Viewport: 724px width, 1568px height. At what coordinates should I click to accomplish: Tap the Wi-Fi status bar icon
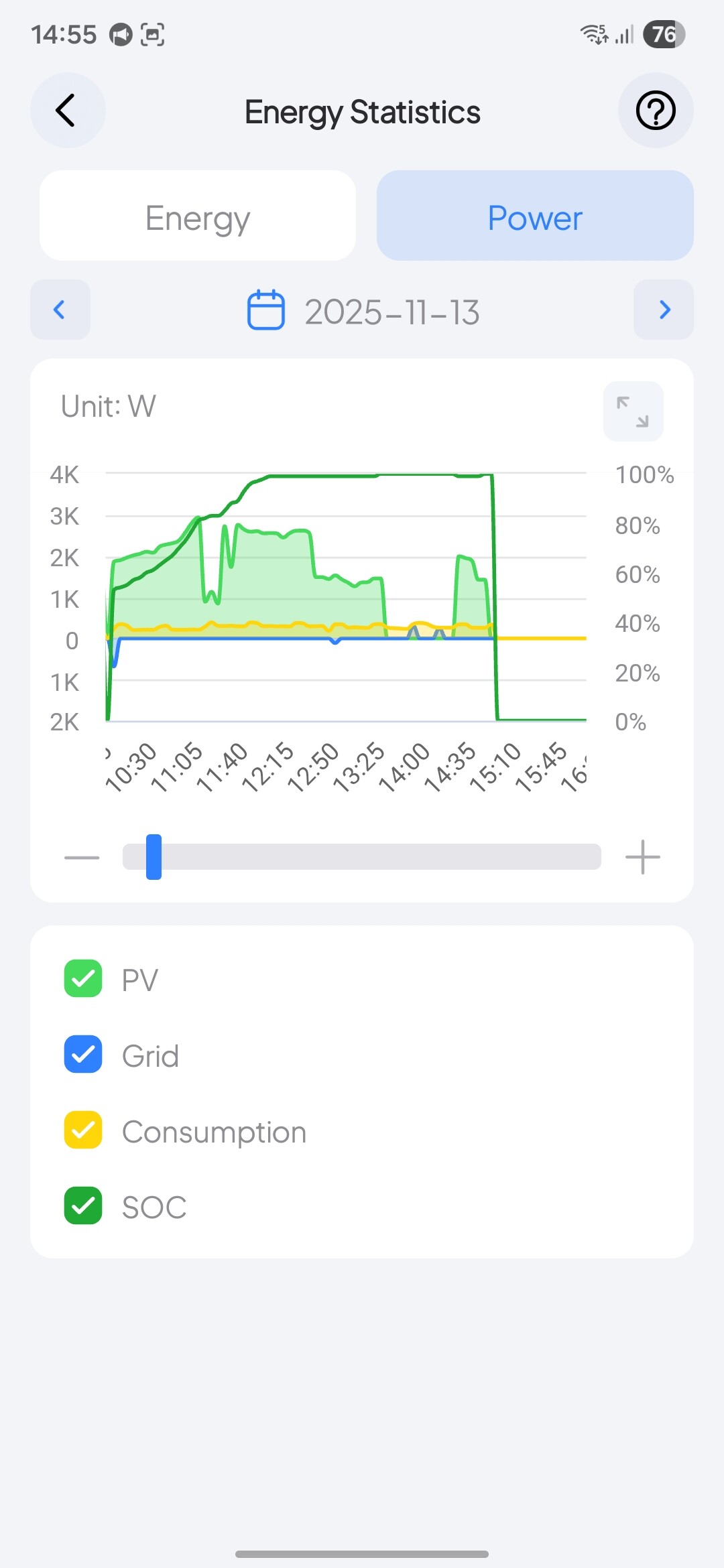click(x=594, y=34)
